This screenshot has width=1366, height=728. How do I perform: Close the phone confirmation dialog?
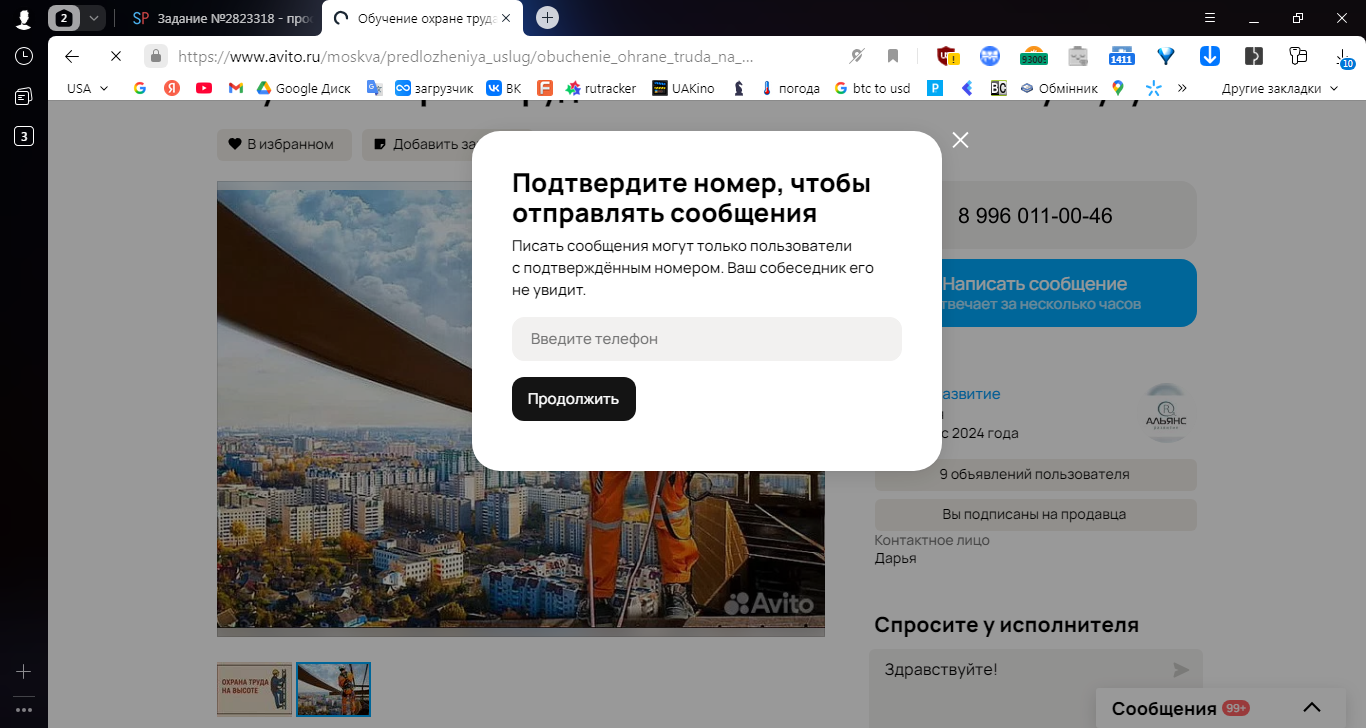(961, 140)
